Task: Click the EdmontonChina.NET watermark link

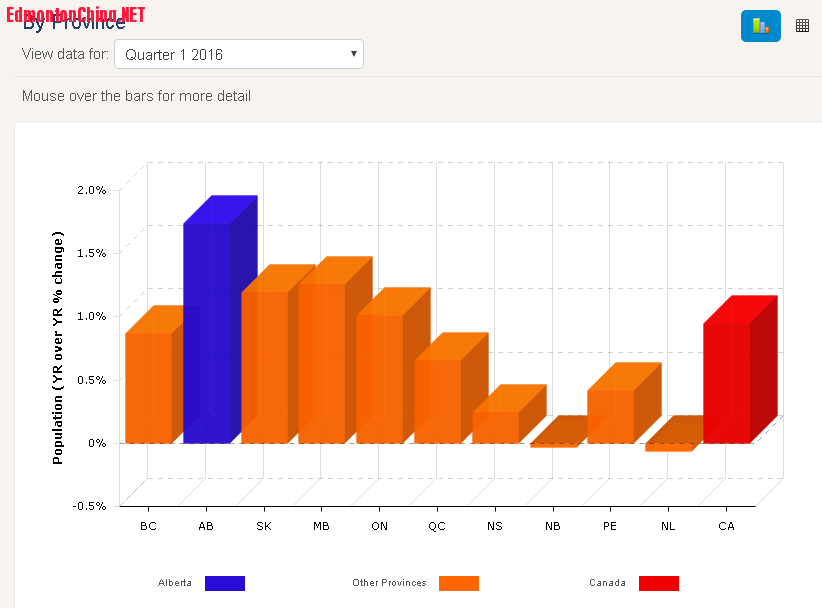Action: pos(76,14)
